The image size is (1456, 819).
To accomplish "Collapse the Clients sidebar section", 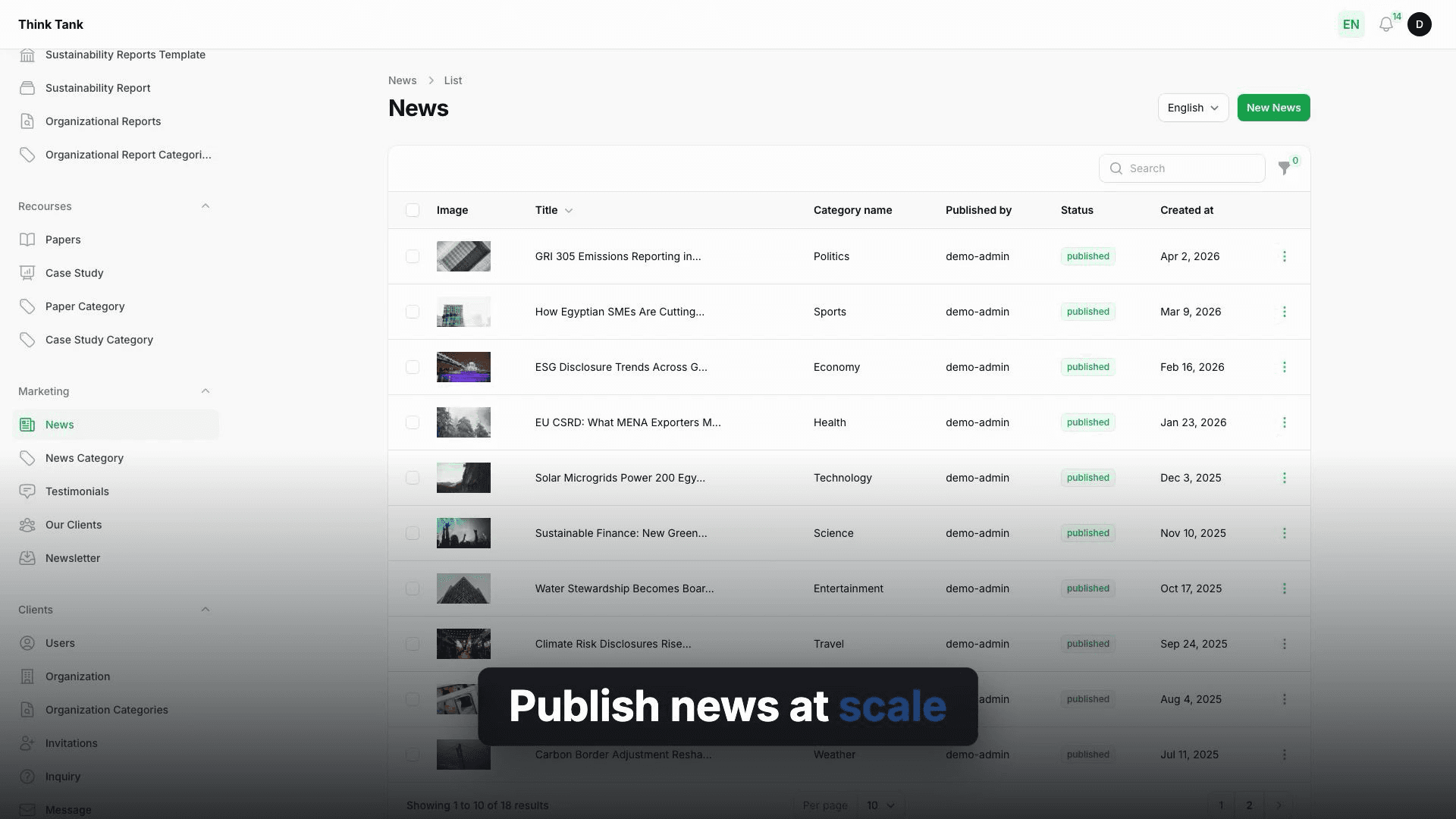I will [206, 610].
